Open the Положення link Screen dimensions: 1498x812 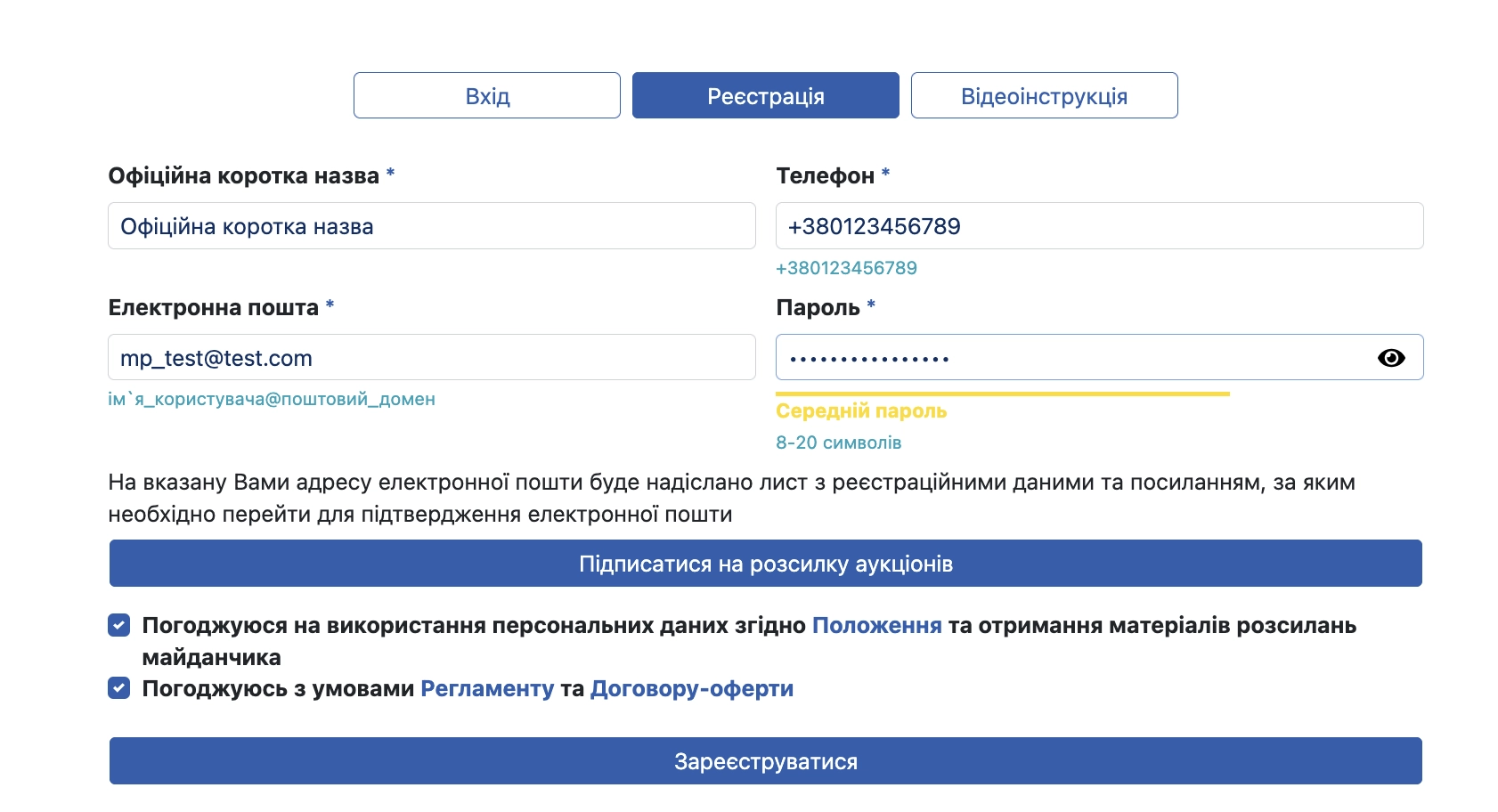tap(876, 626)
